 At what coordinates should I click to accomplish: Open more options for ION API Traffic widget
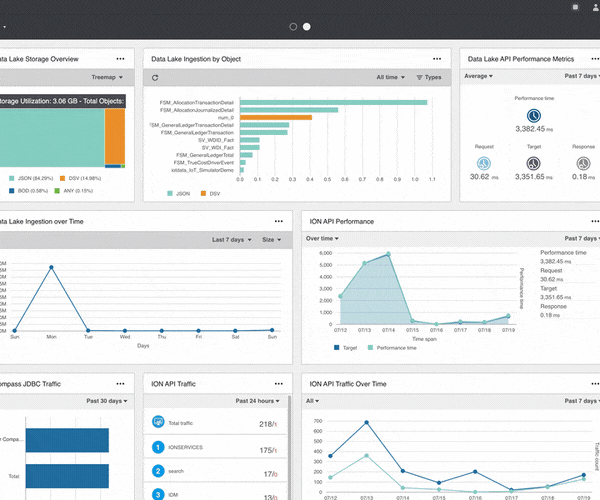point(279,383)
